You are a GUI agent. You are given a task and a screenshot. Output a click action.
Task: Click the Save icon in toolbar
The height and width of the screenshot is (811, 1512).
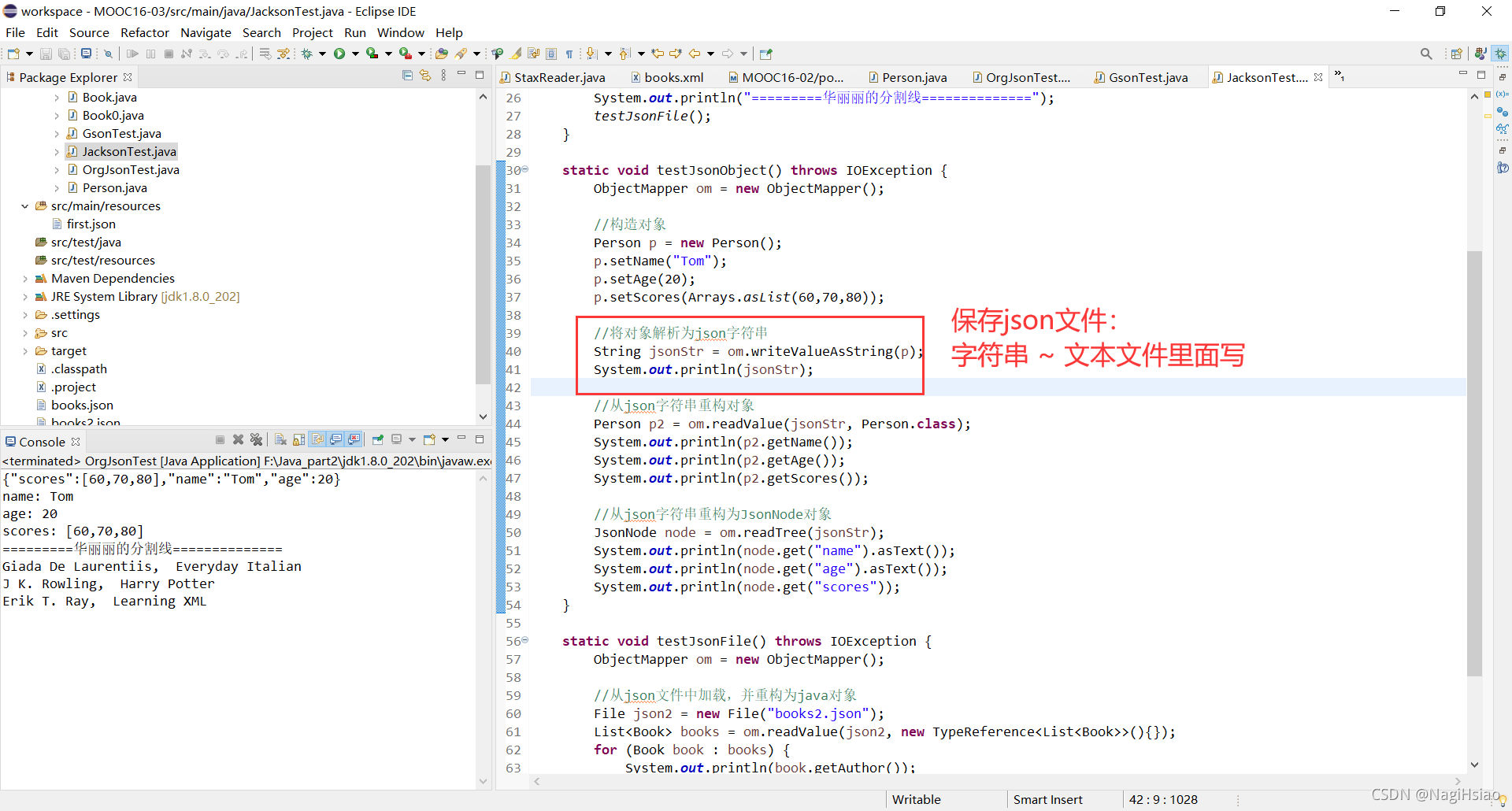[46, 54]
